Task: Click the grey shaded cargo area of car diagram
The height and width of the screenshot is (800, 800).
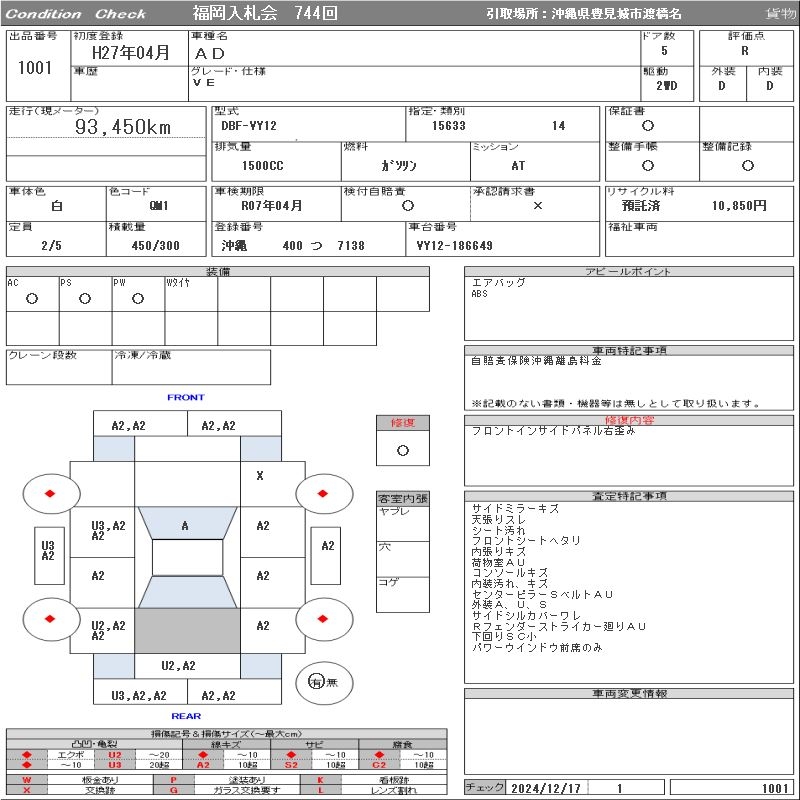Action: coord(187,630)
